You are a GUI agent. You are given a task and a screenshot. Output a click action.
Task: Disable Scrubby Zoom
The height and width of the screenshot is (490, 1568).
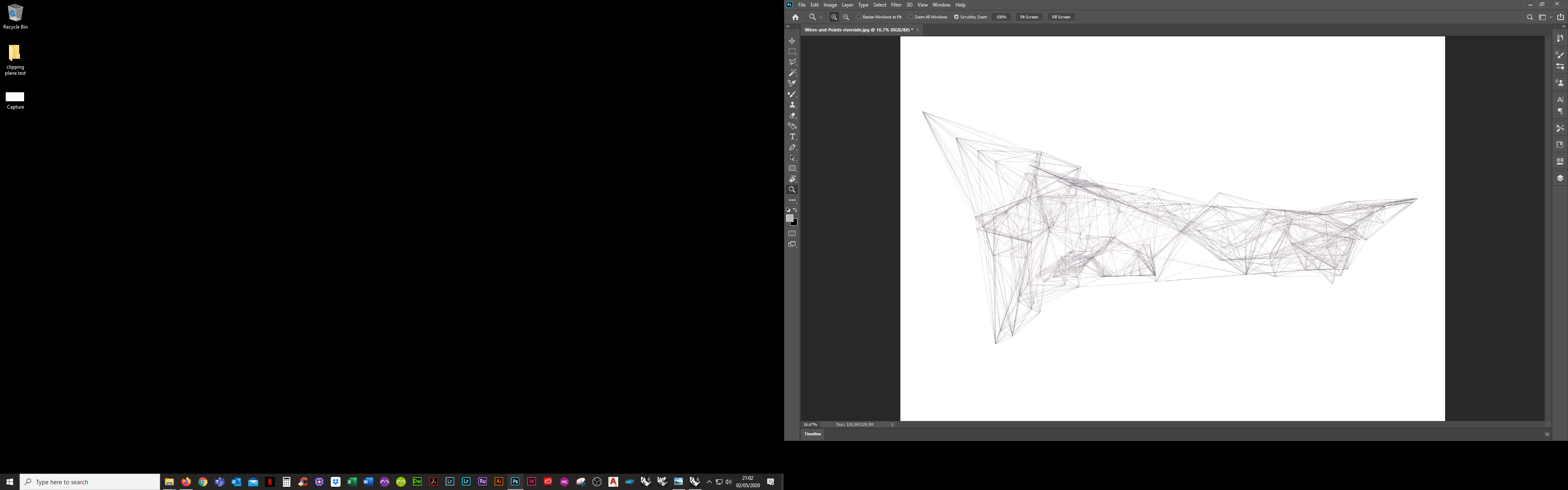pyautogui.click(x=957, y=16)
